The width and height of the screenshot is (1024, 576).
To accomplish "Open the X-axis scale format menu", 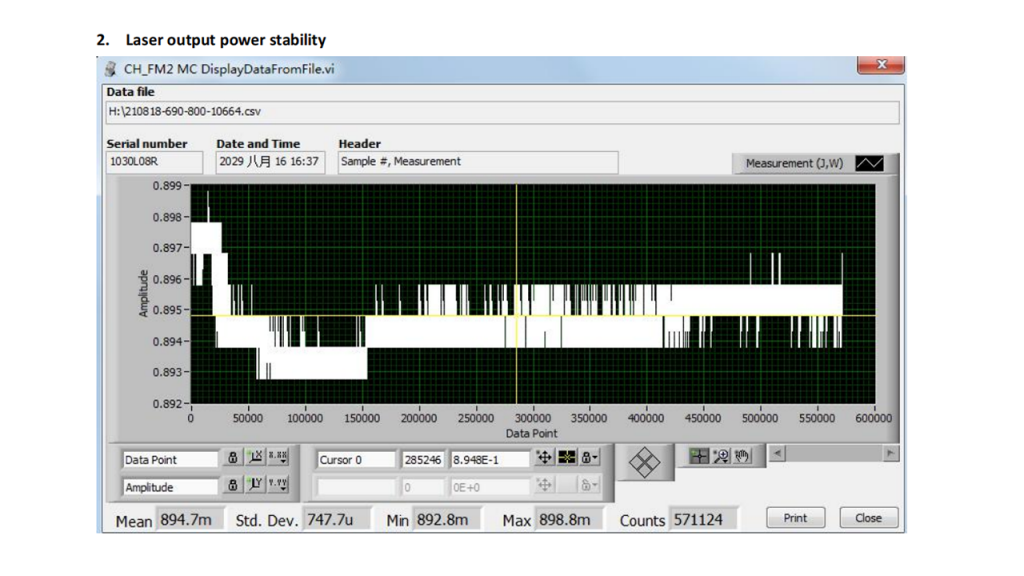I will 278,458.
